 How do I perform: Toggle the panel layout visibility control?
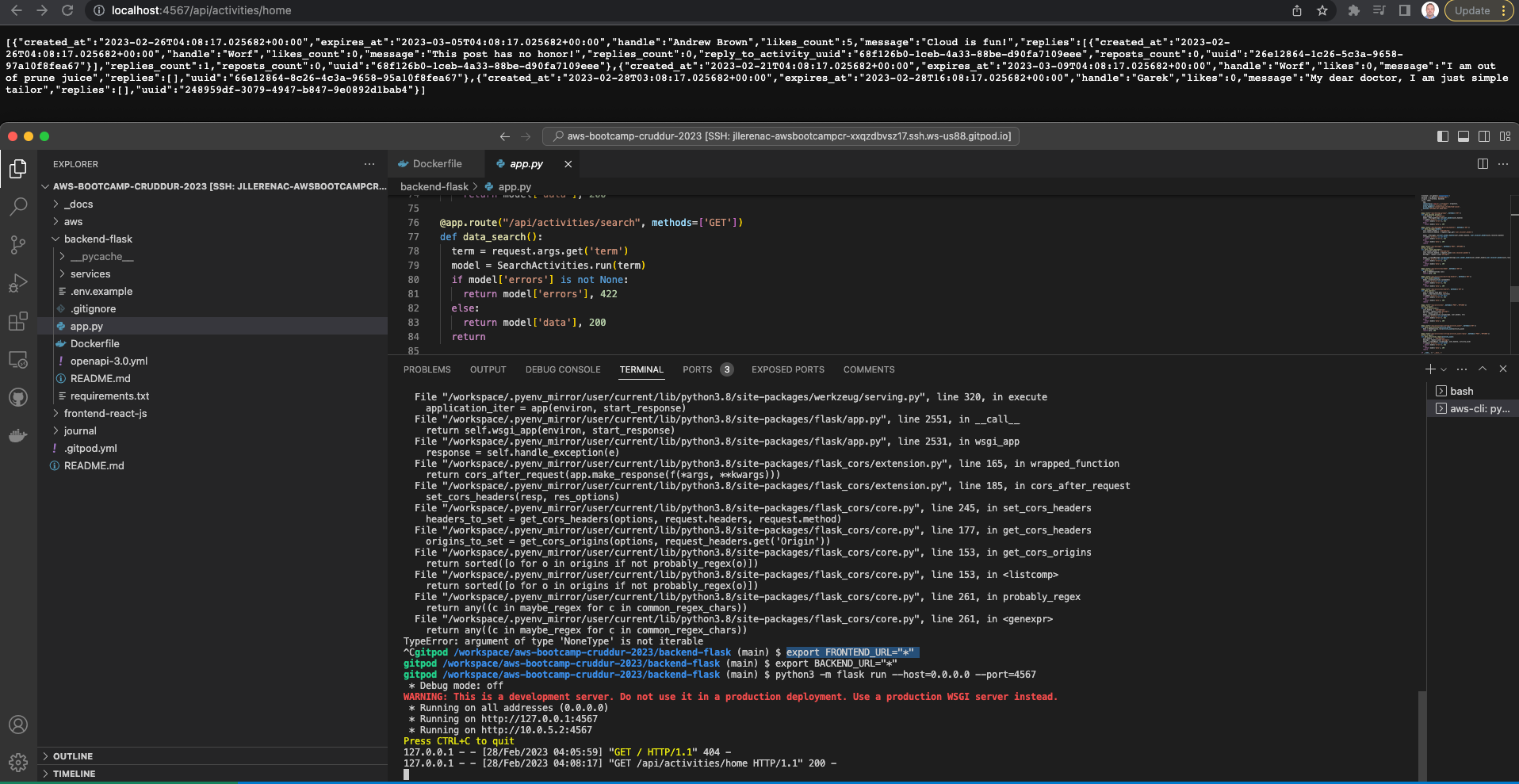pos(1462,136)
